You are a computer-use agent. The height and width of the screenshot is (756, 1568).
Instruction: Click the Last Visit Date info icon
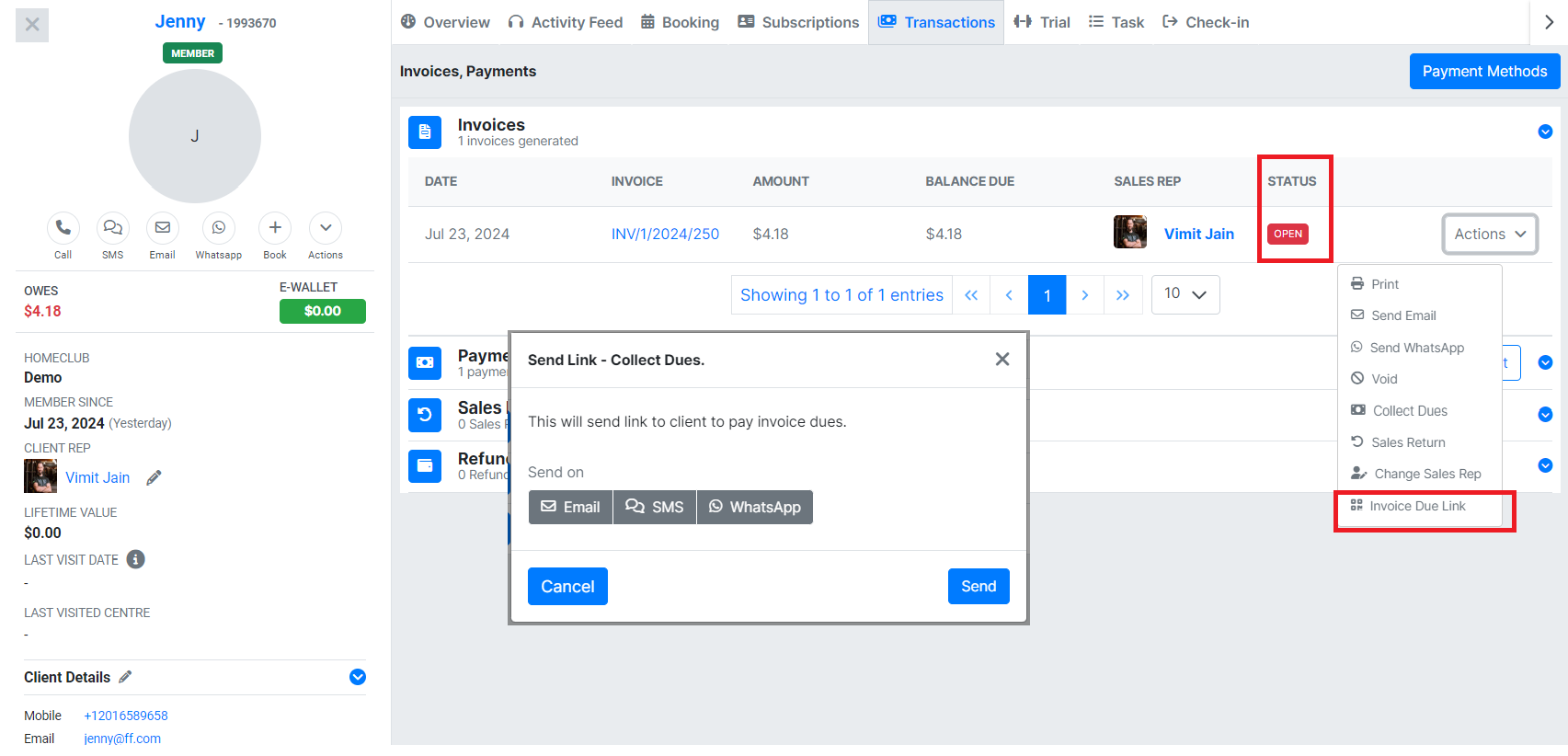[136, 559]
